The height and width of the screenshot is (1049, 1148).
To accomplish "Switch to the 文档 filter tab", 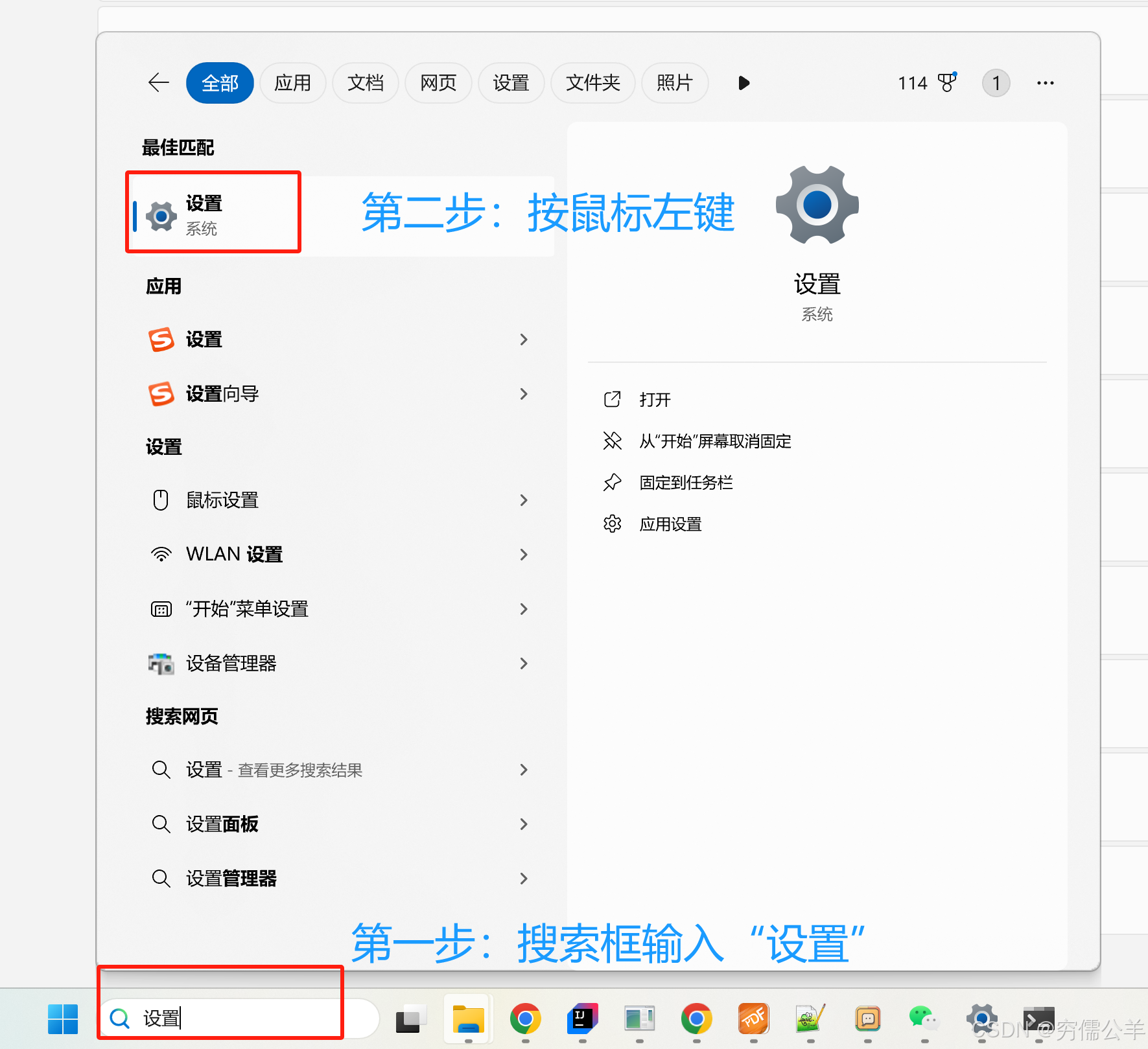I will tap(365, 83).
